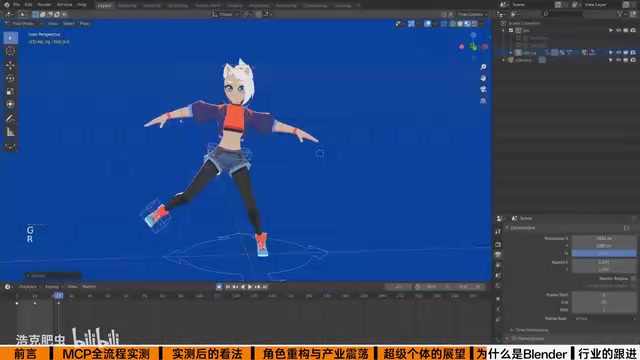Uncheck the abi collection checkbox
The width and height of the screenshot is (640, 360).
pos(511,30)
